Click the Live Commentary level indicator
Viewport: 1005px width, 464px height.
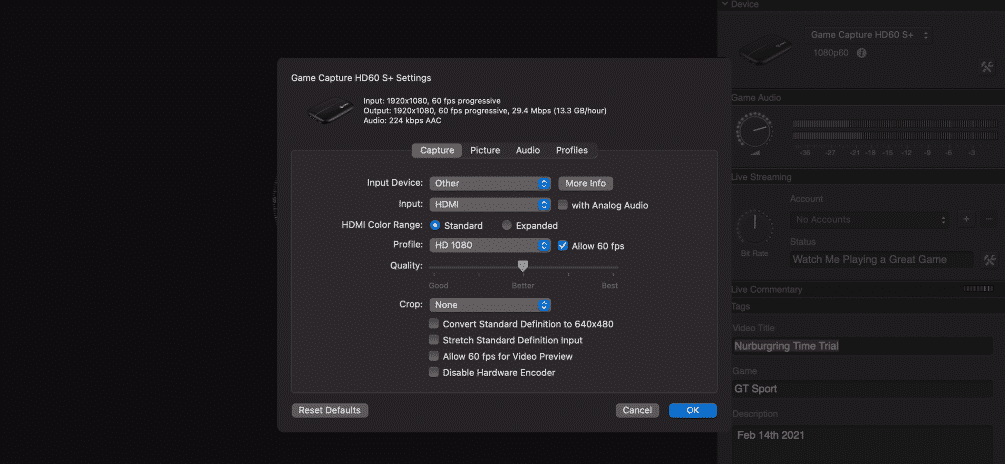pyautogui.click(x=978, y=289)
